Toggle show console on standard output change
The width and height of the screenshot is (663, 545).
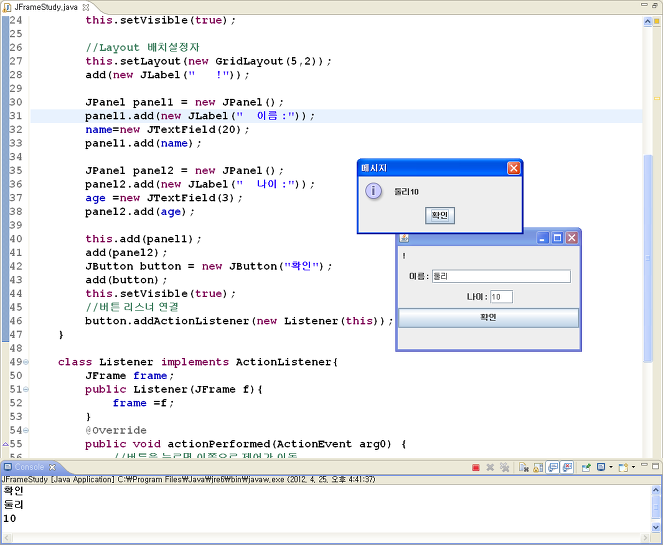553,467
